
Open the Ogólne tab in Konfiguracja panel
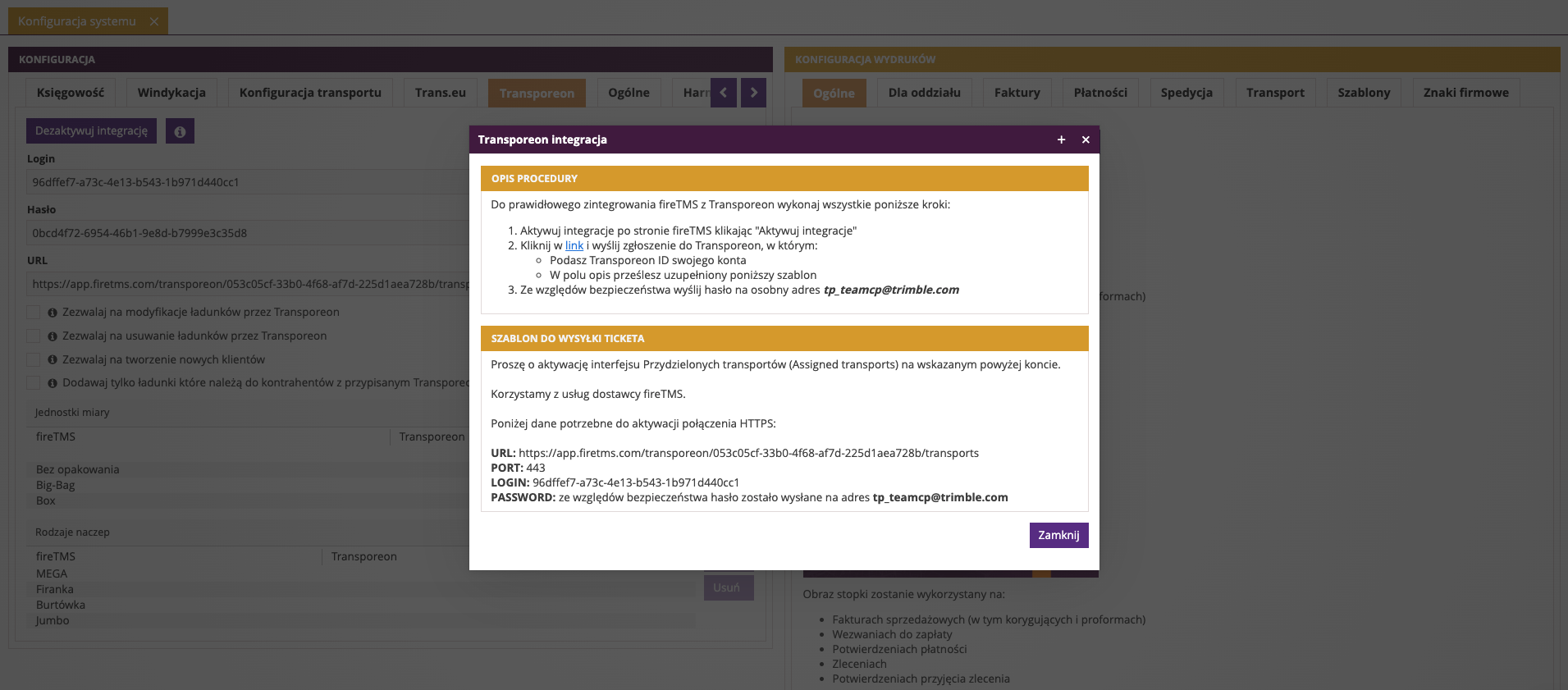pyautogui.click(x=629, y=93)
